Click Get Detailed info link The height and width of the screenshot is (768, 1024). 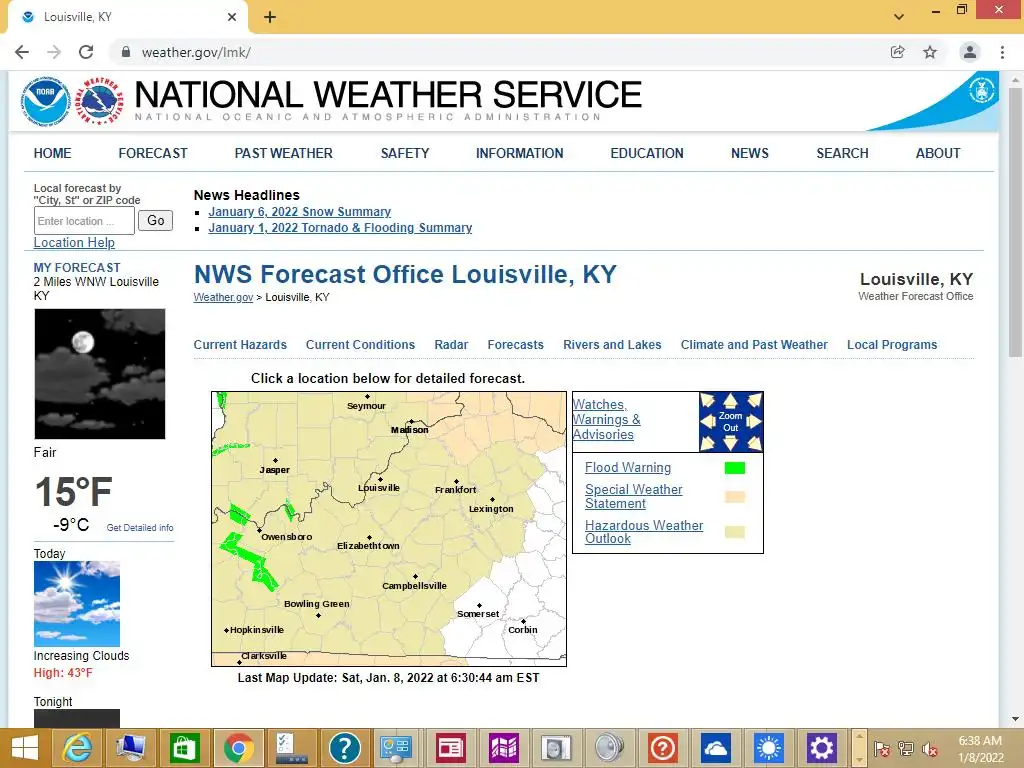(x=140, y=528)
